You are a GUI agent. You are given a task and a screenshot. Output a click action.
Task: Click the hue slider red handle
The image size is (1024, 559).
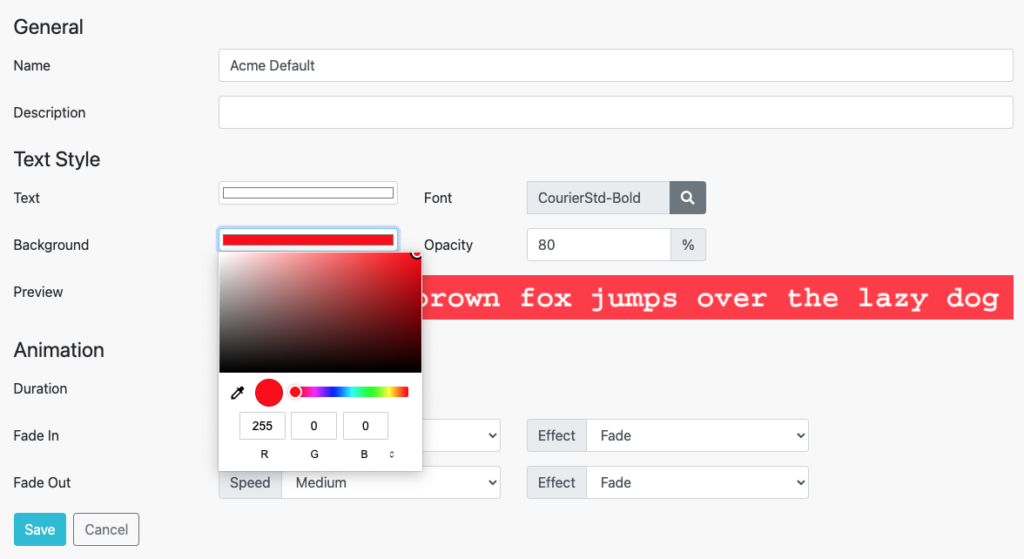295,392
